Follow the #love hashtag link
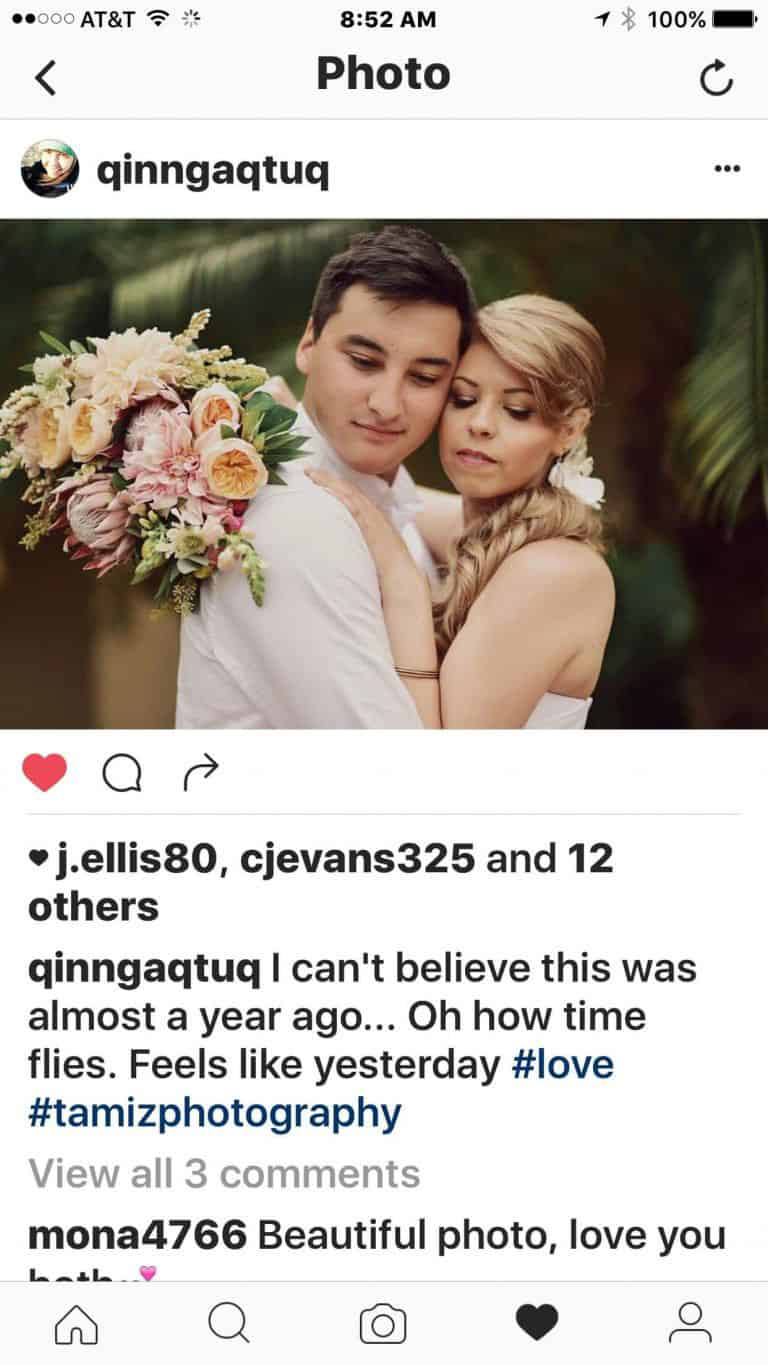768x1365 pixels. click(563, 1065)
